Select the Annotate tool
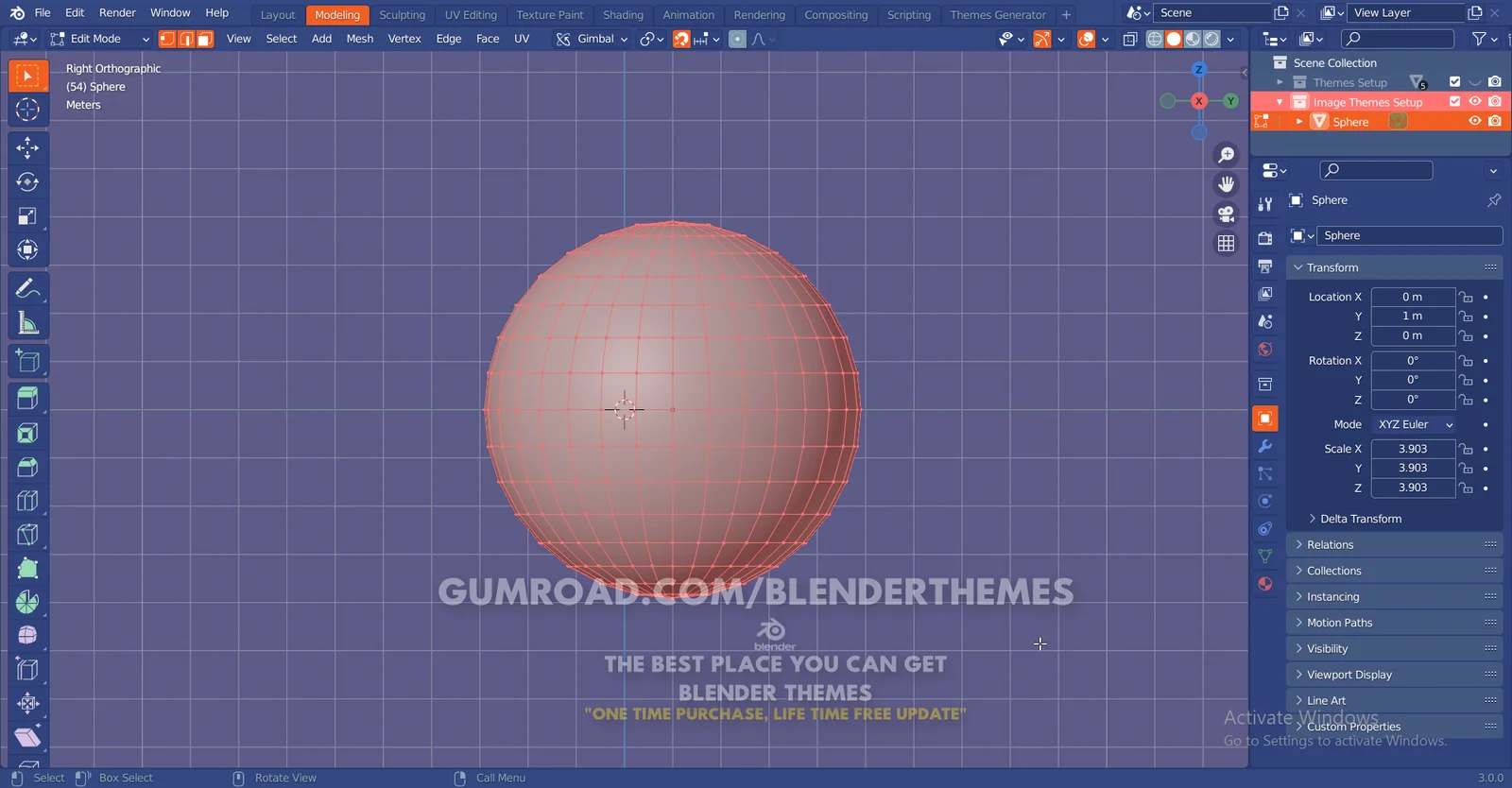1512x788 pixels. pyautogui.click(x=27, y=288)
